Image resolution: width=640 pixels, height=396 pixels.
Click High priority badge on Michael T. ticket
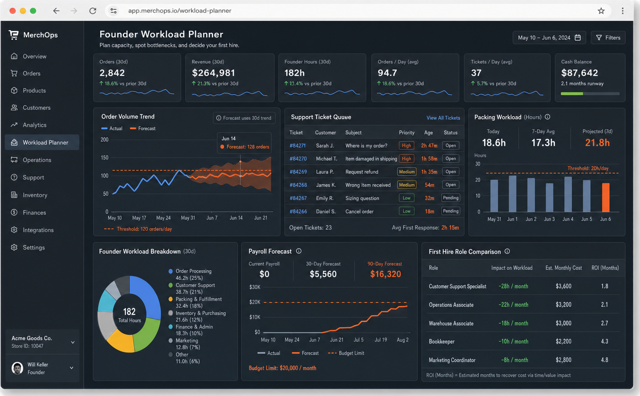(x=406, y=159)
